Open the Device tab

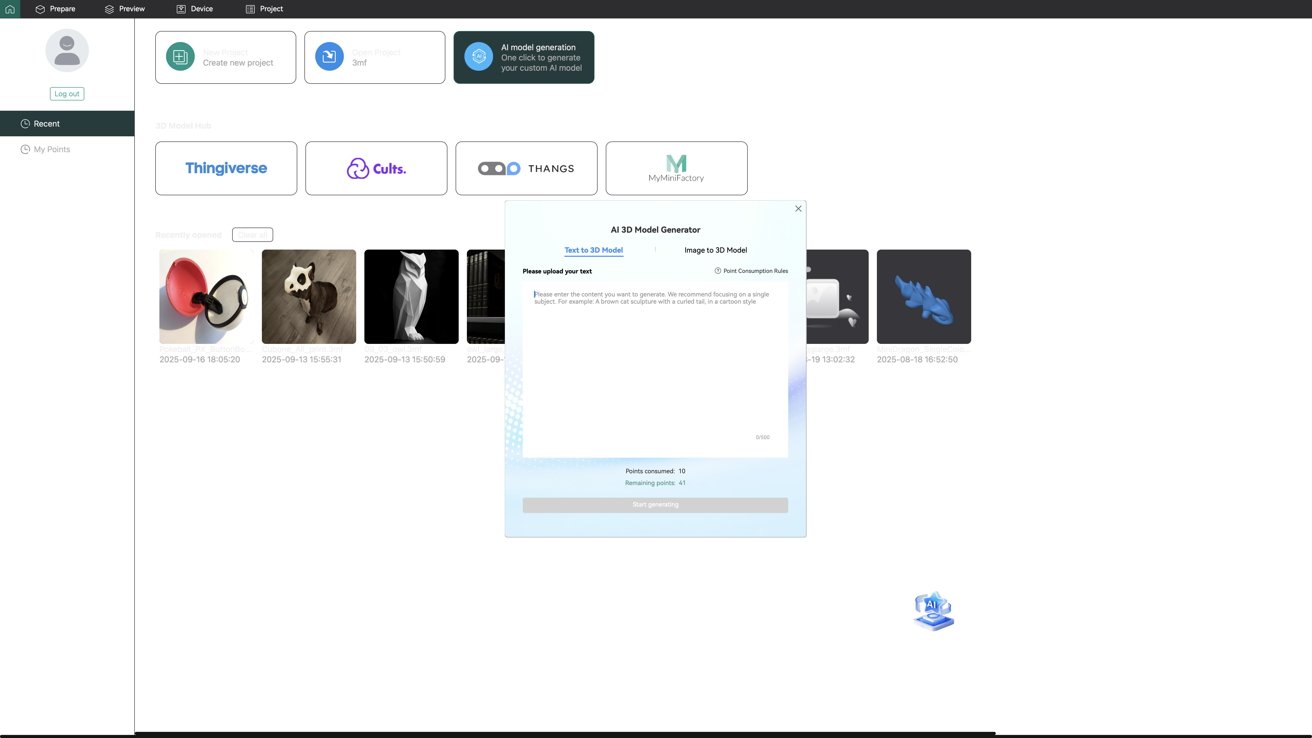195,9
